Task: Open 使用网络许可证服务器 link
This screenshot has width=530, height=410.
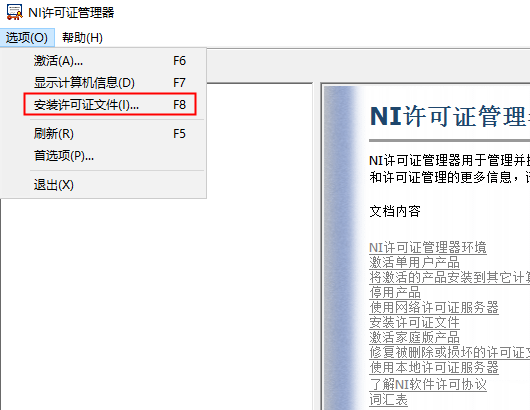Action: [434, 307]
